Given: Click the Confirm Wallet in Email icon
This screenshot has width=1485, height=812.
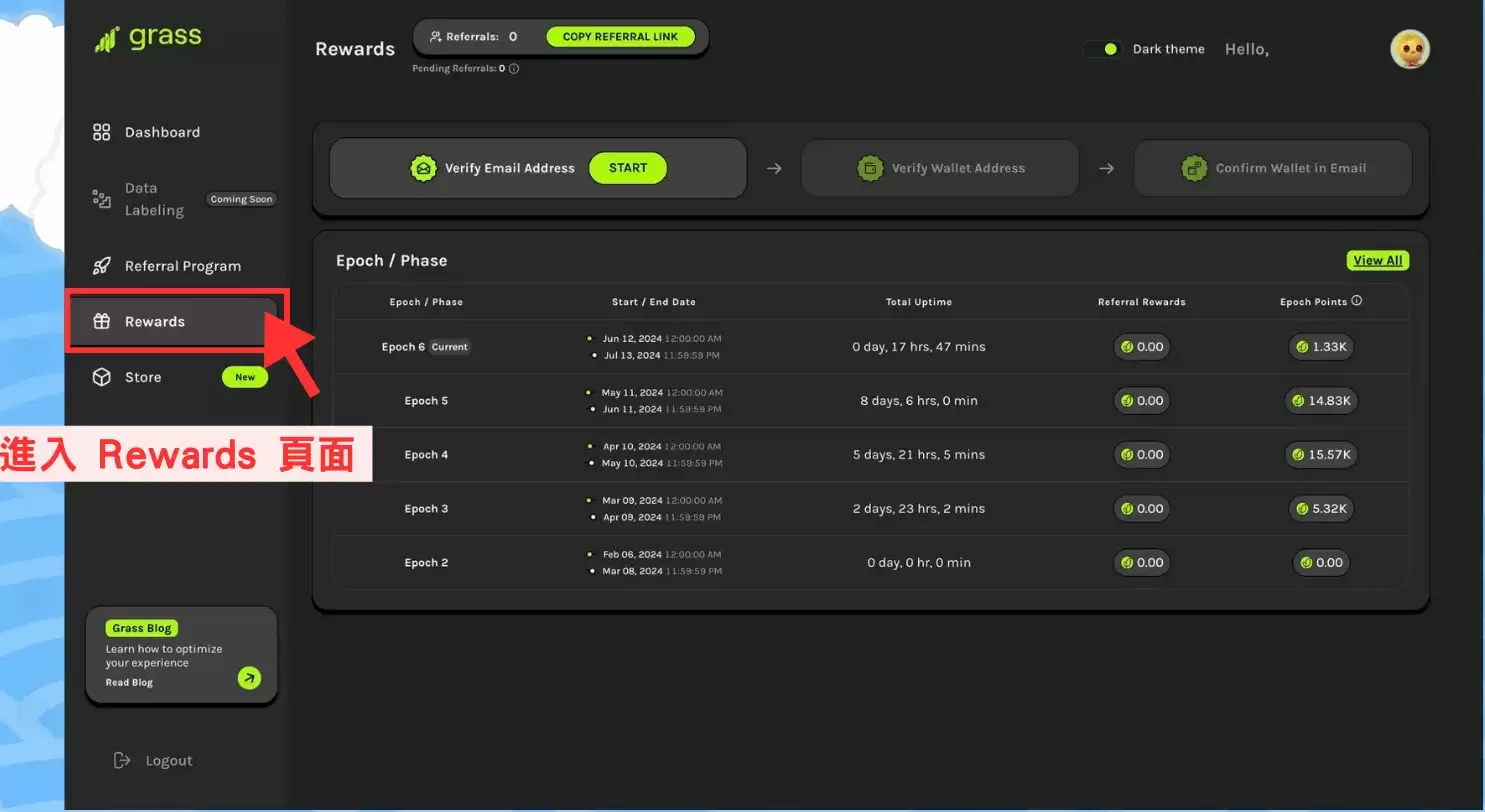Looking at the screenshot, I should (x=1194, y=168).
